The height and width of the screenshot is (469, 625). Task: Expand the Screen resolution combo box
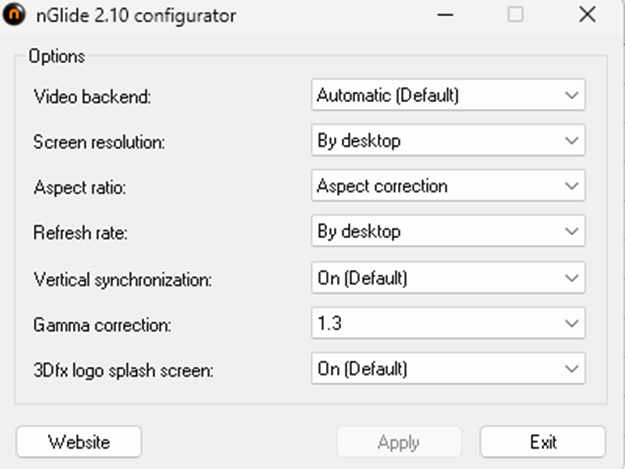(x=448, y=140)
